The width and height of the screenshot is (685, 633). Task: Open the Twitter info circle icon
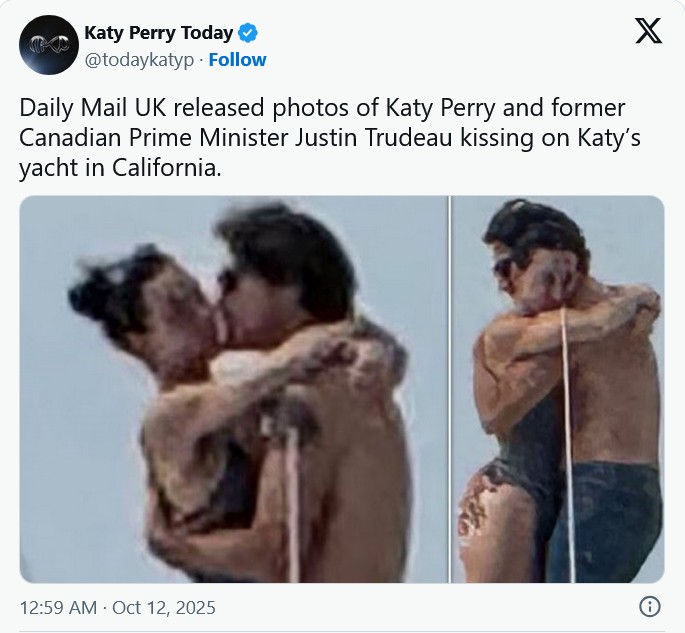(x=649, y=606)
